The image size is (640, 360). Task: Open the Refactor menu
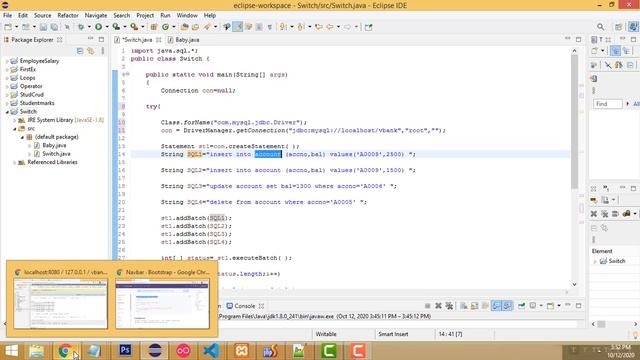[68, 16]
